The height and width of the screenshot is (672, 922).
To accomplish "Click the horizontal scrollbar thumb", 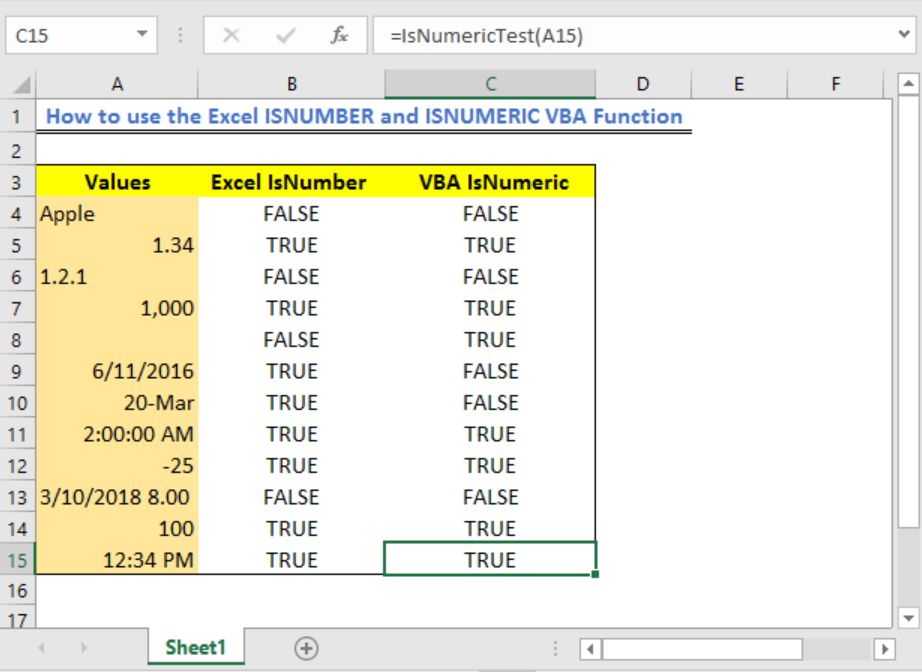I will click(x=702, y=649).
